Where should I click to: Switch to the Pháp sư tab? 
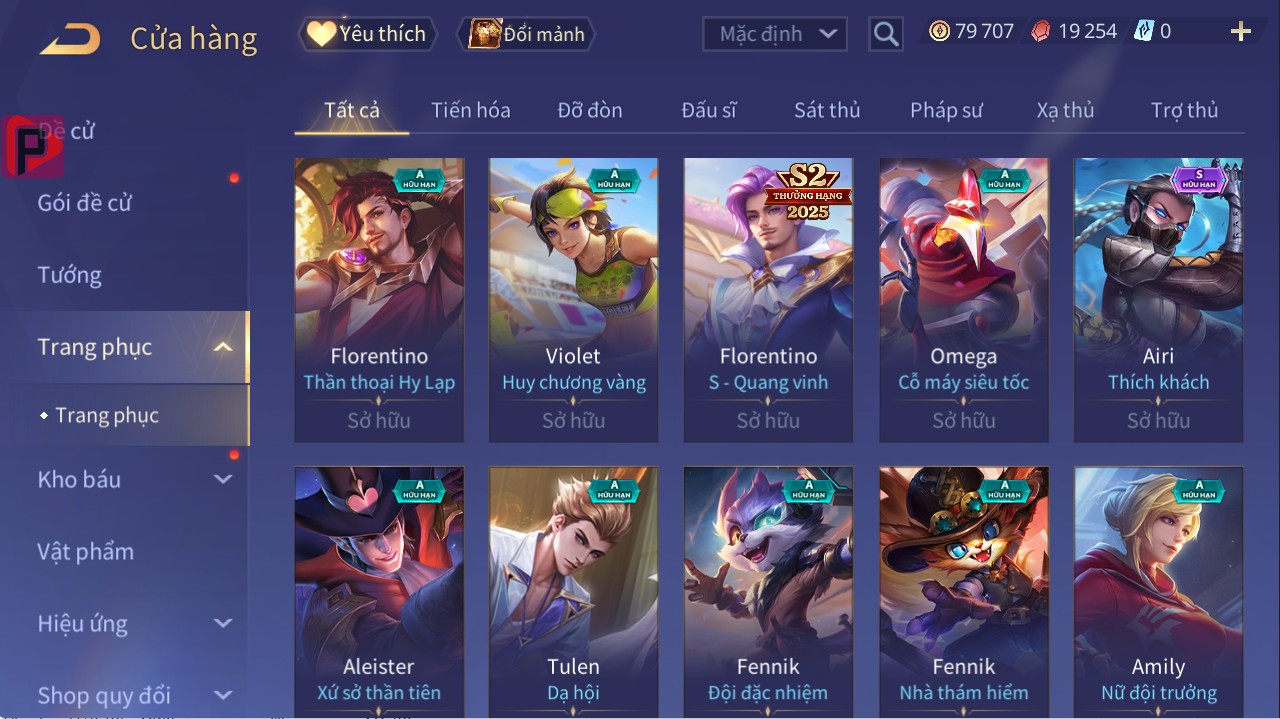tap(946, 110)
